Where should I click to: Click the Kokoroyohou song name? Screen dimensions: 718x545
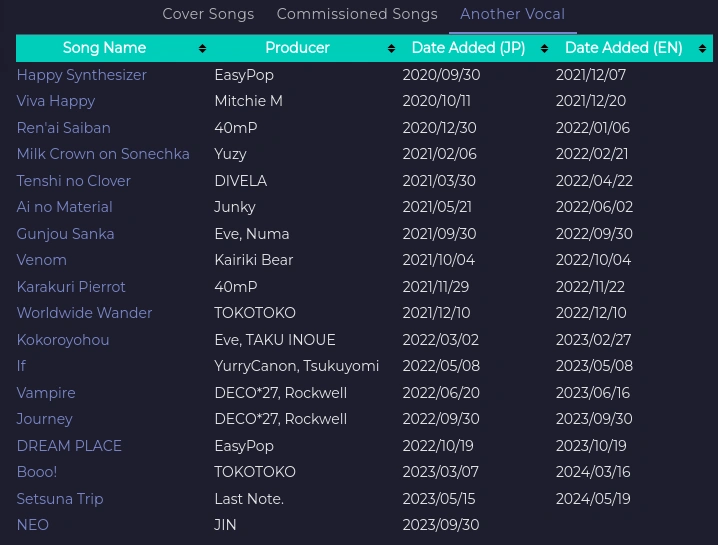pyautogui.click(x=63, y=340)
